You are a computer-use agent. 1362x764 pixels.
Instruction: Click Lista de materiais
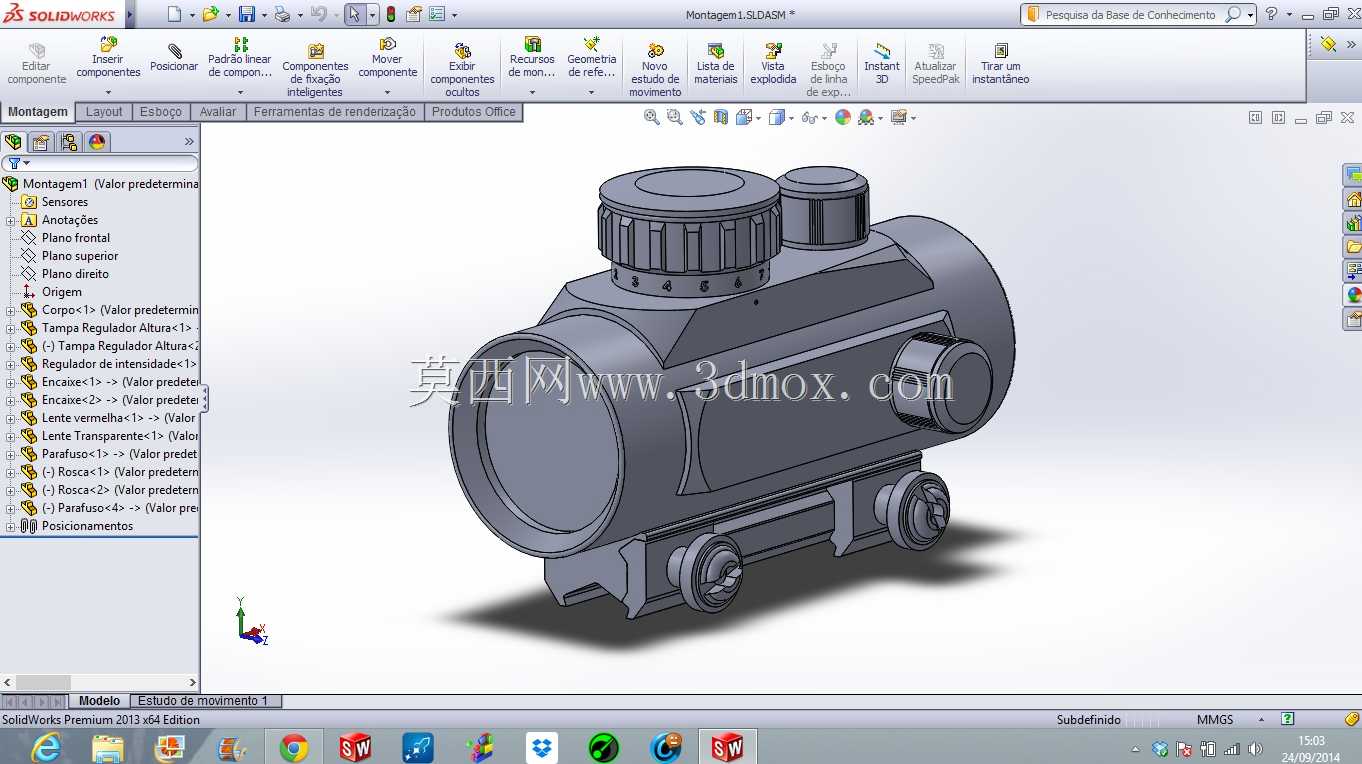(x=715, y=64)
